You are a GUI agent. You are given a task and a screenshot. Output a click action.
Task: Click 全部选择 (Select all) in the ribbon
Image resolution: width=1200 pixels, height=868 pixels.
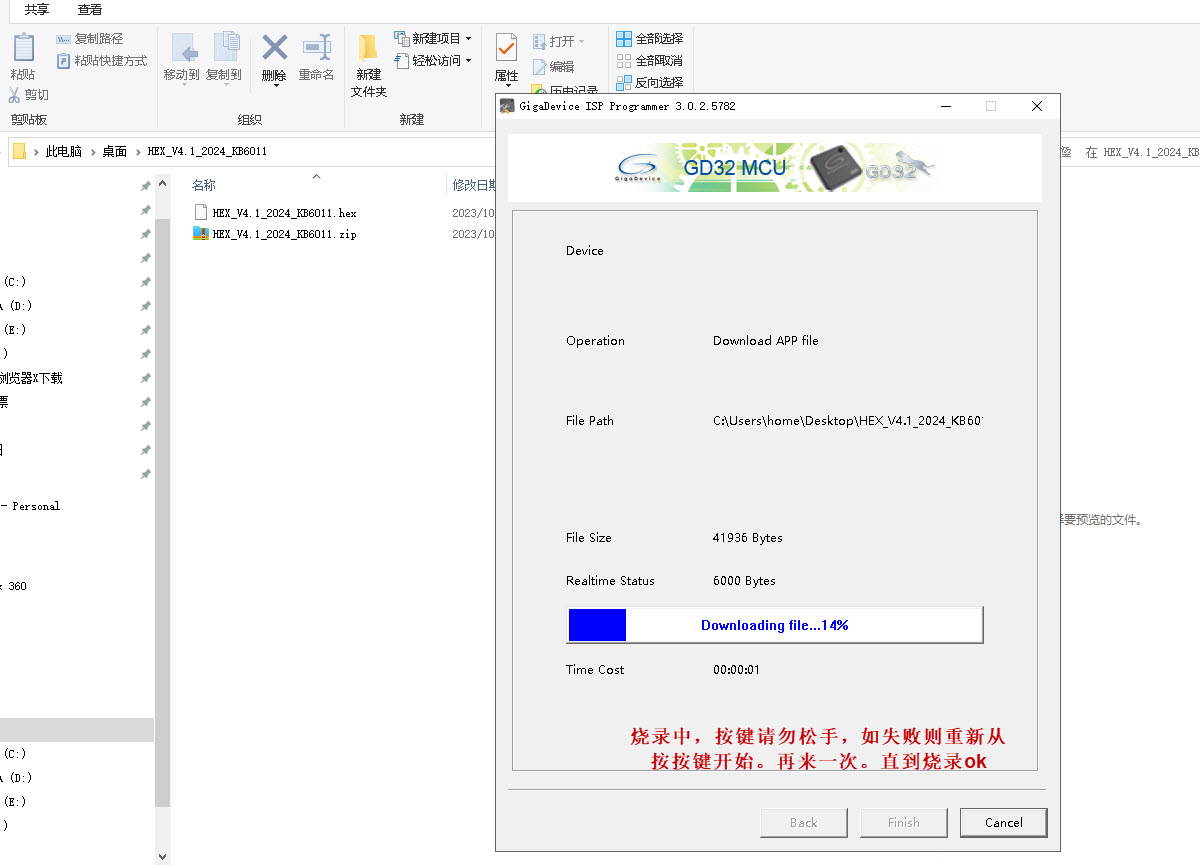(650, 39)
